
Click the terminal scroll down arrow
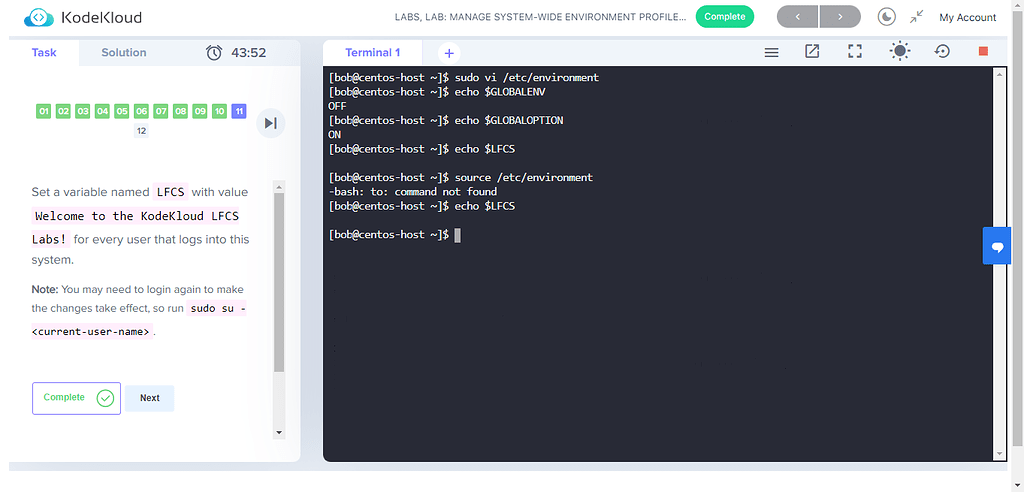tap(999, 453)
